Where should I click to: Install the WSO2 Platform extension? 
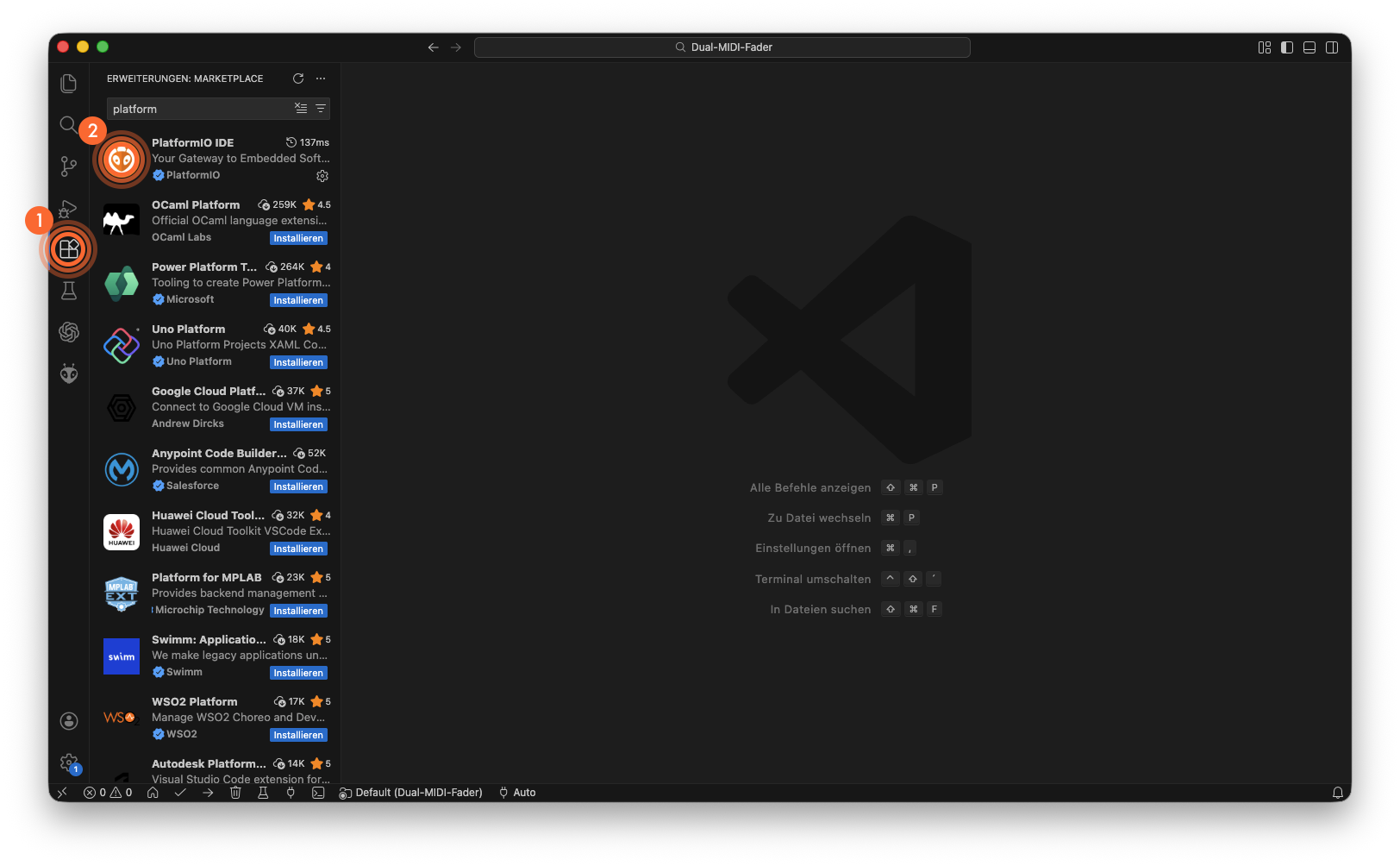point(298,735)
